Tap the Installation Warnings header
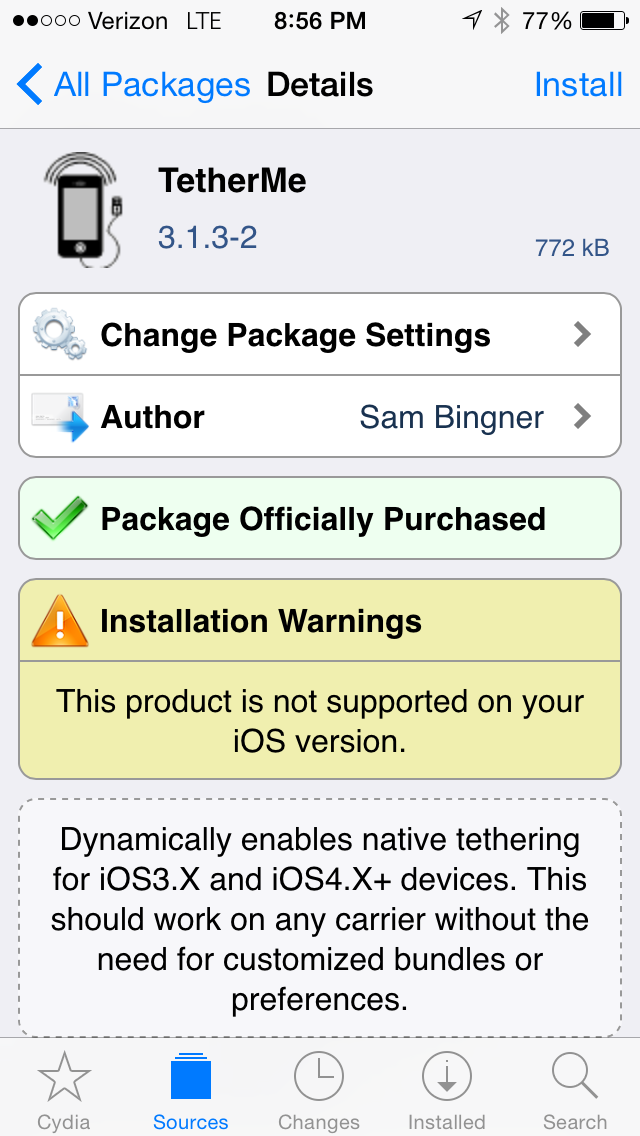This screenshot has height=1136, width=640. tap(320, 620)
